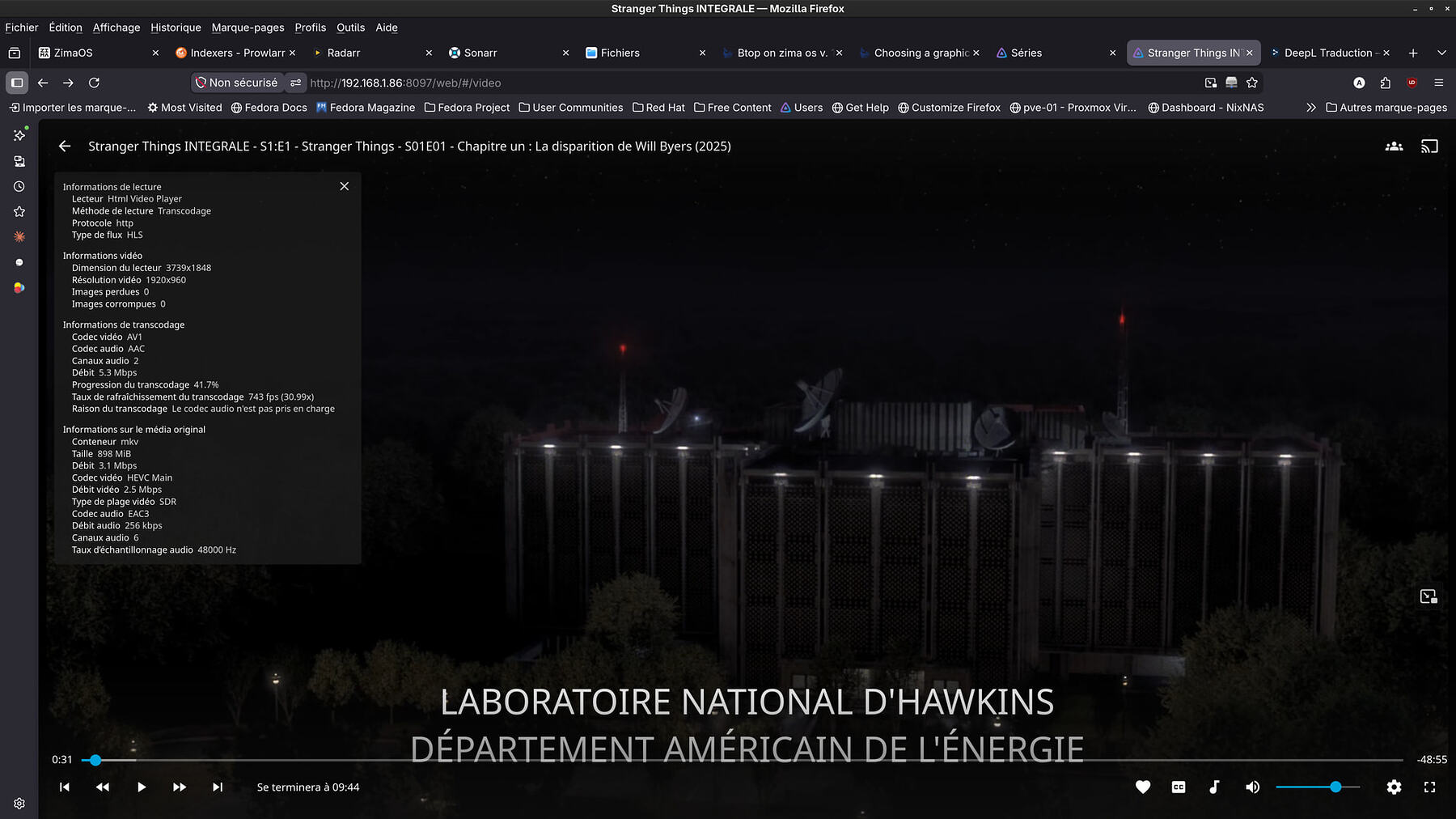Open the Affichage menu

point(116,28)
